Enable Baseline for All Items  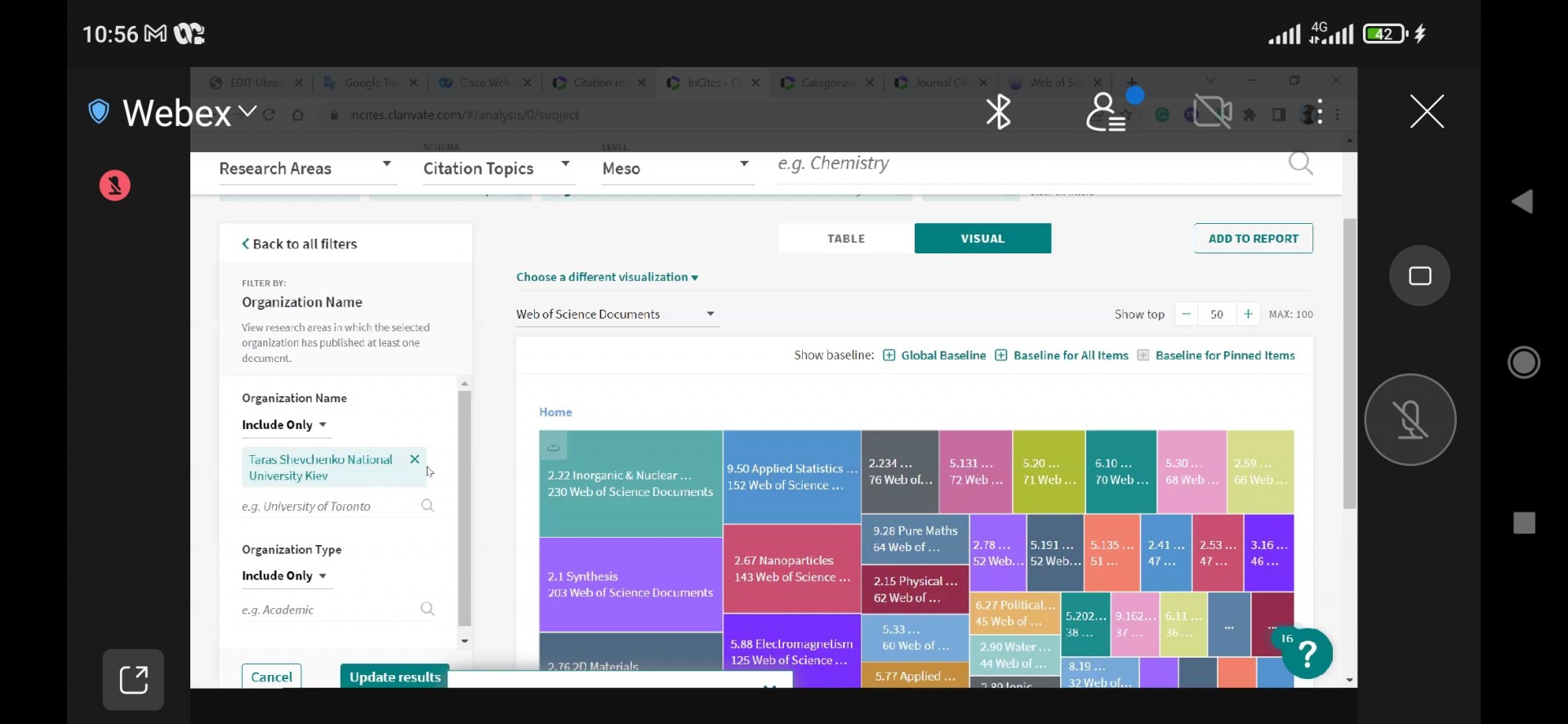1001,355
